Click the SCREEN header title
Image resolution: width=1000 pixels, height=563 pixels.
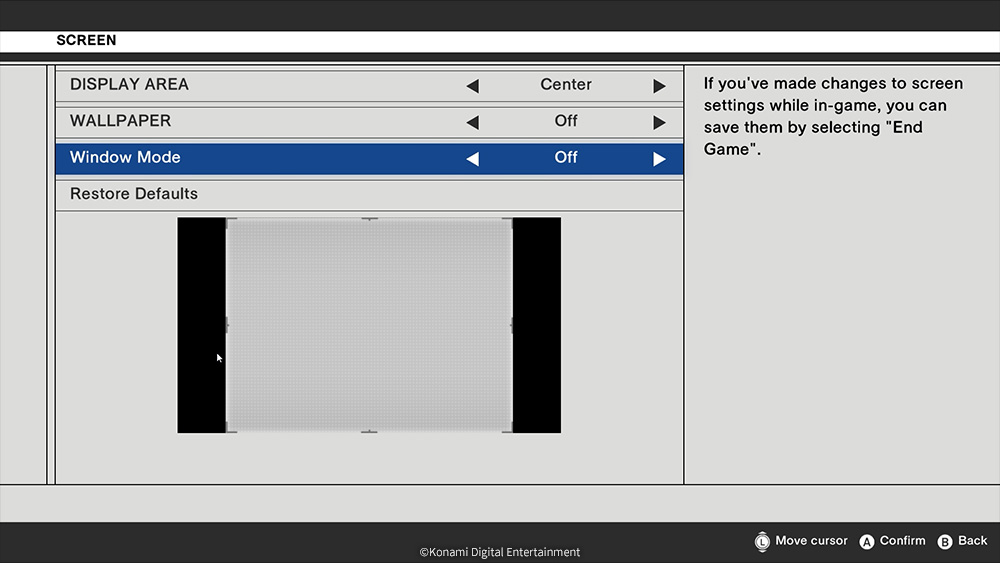pyautogui.click(x=86, y=41)
